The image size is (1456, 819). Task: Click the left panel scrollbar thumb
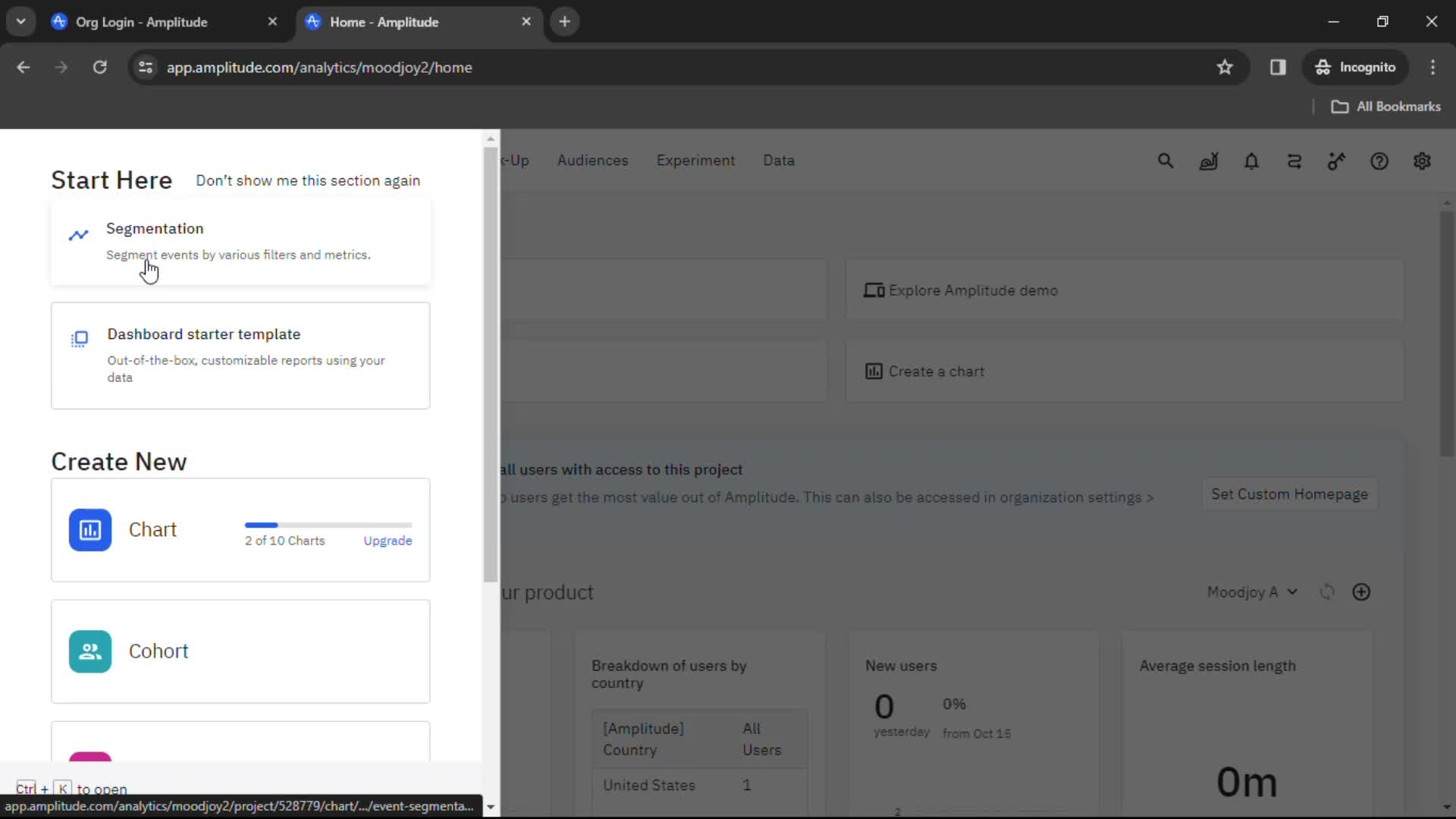[x=491, y=364]
